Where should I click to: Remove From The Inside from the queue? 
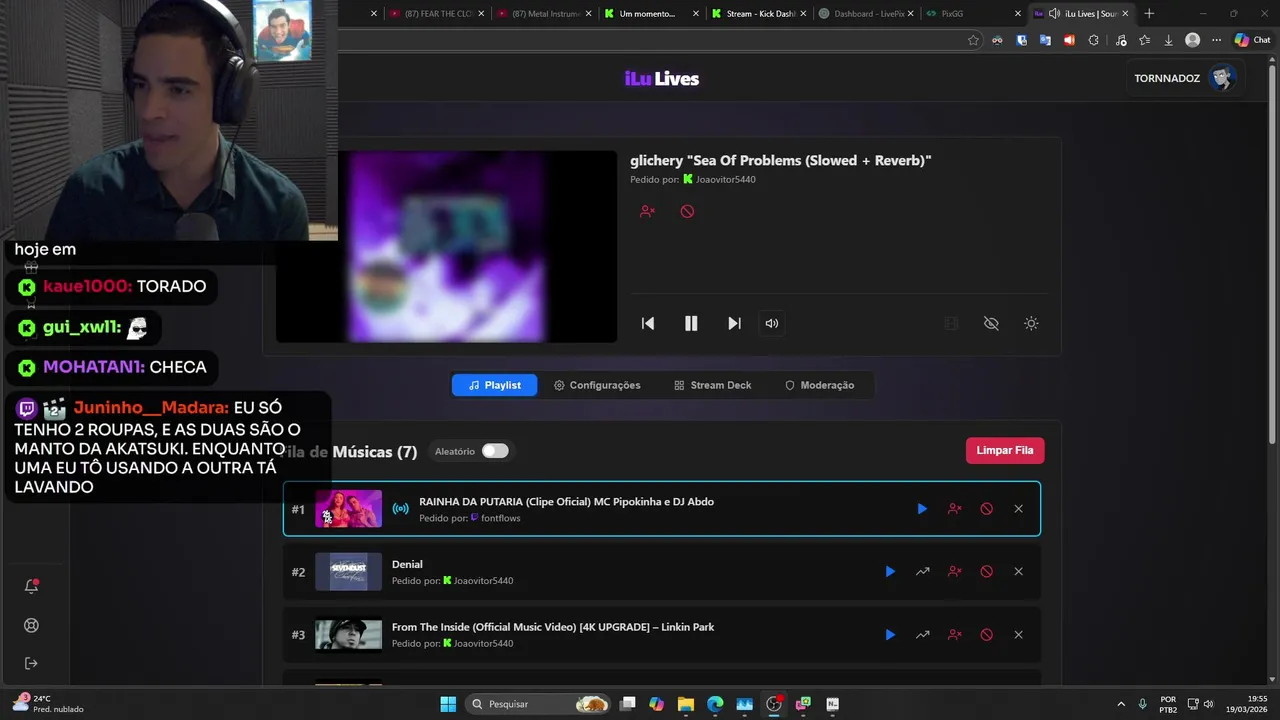[x=1018, y=635]
